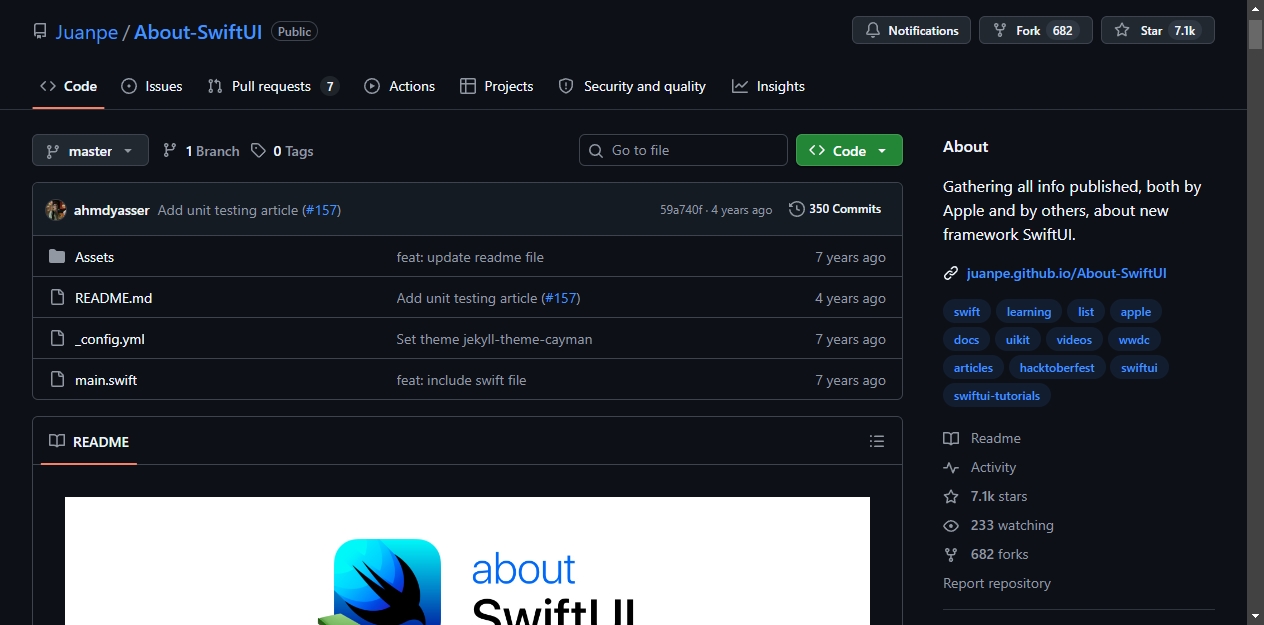Switch to the Projects tab

[497, 86]
